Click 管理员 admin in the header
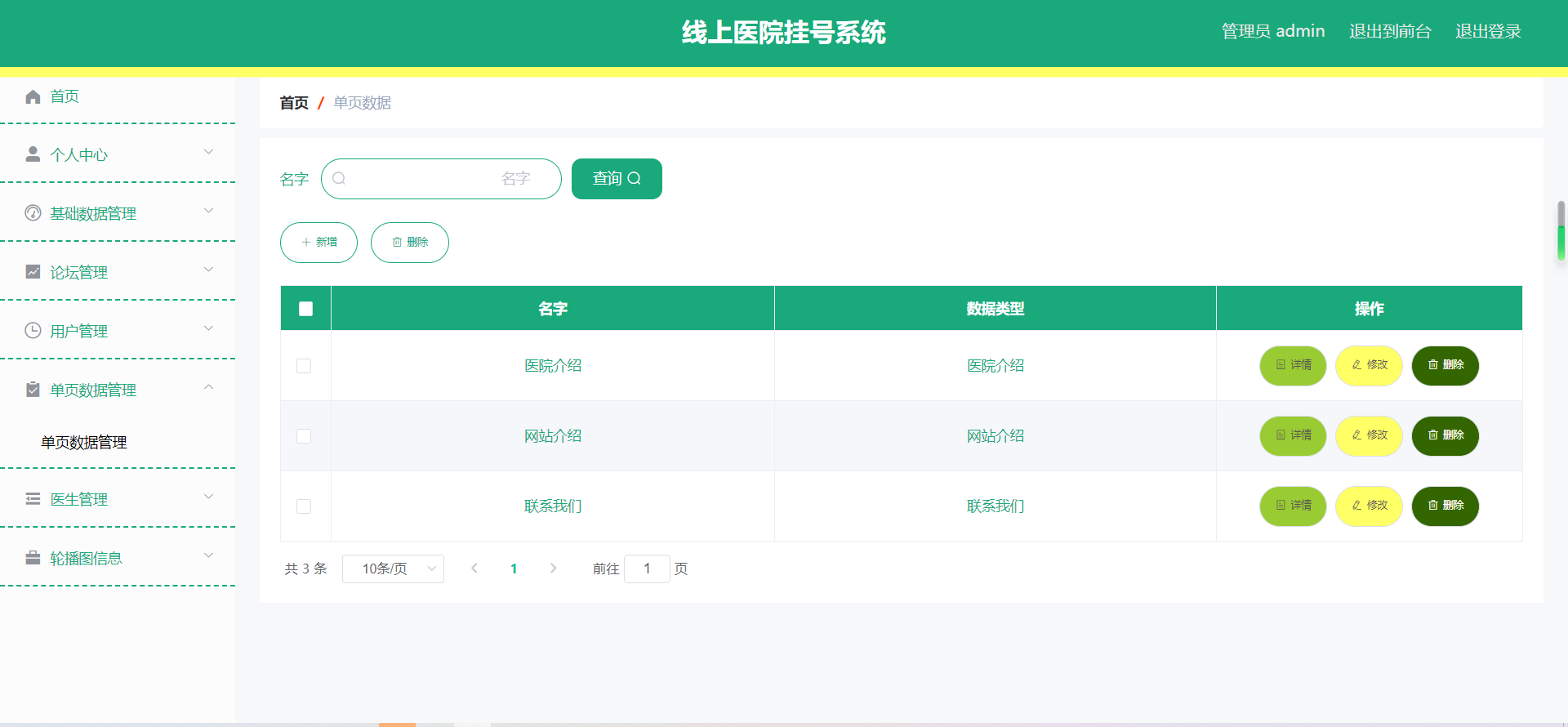This screenshot has height=727, width=1568. point(1273,31)
